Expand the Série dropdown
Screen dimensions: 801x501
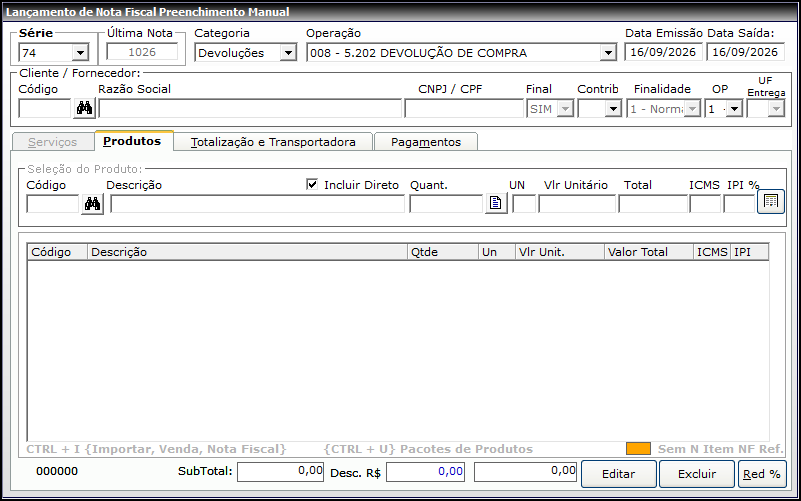pos(80,53)
